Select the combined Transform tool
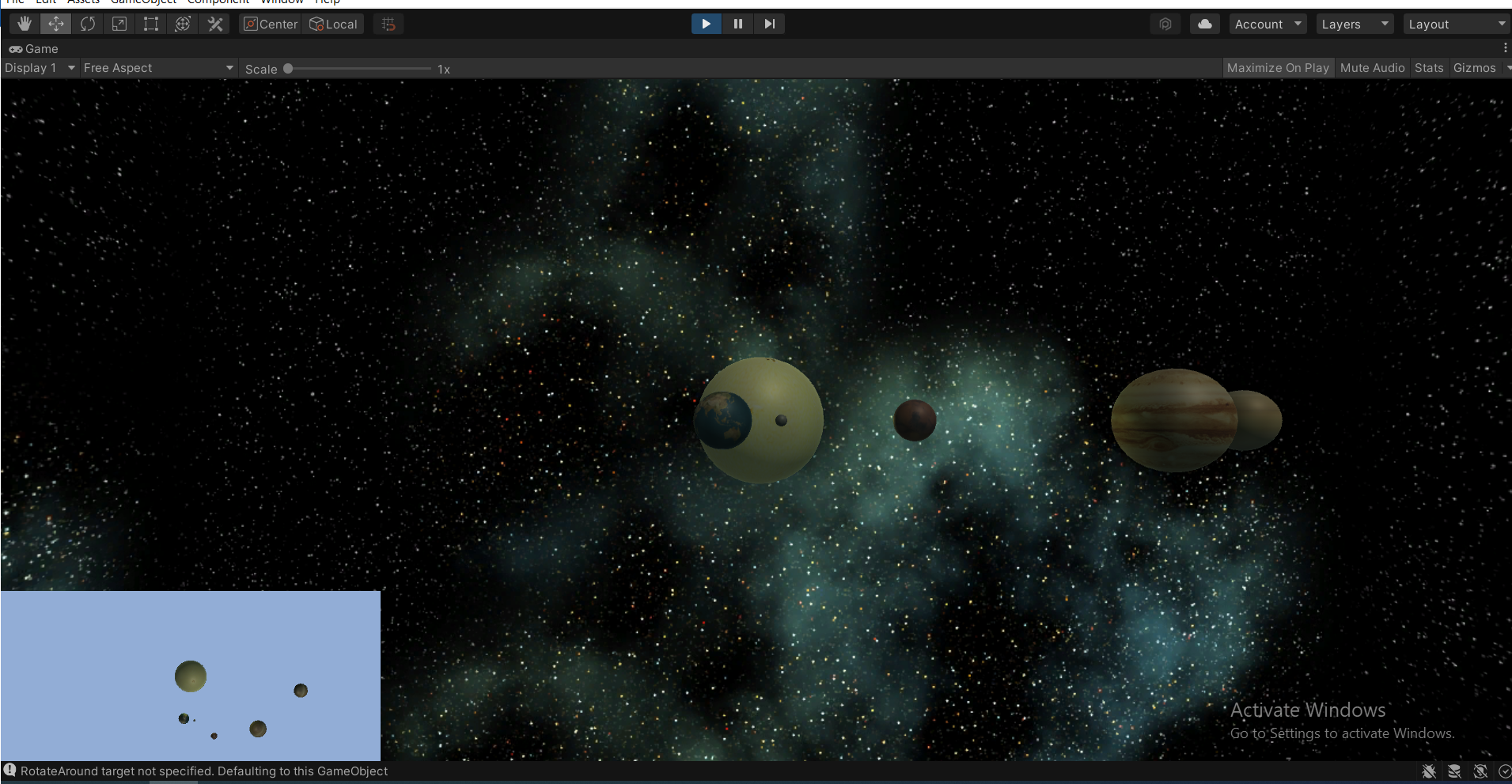The image size is (1512, 784). [x=183, y=24]
